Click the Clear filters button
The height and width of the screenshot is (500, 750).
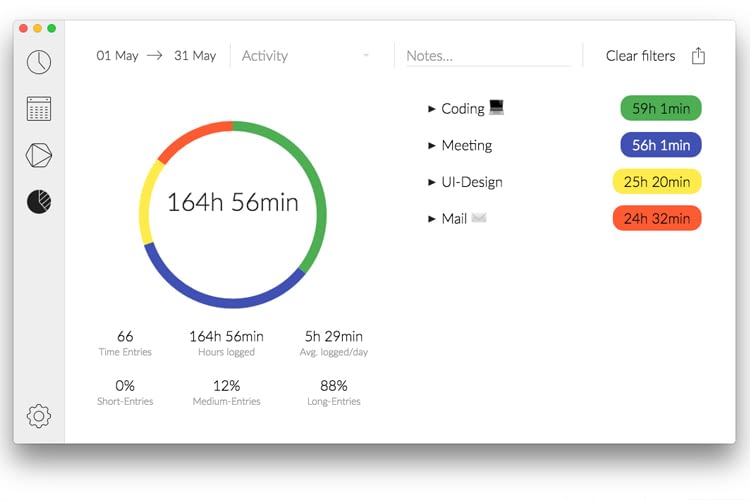pos(640,56)
